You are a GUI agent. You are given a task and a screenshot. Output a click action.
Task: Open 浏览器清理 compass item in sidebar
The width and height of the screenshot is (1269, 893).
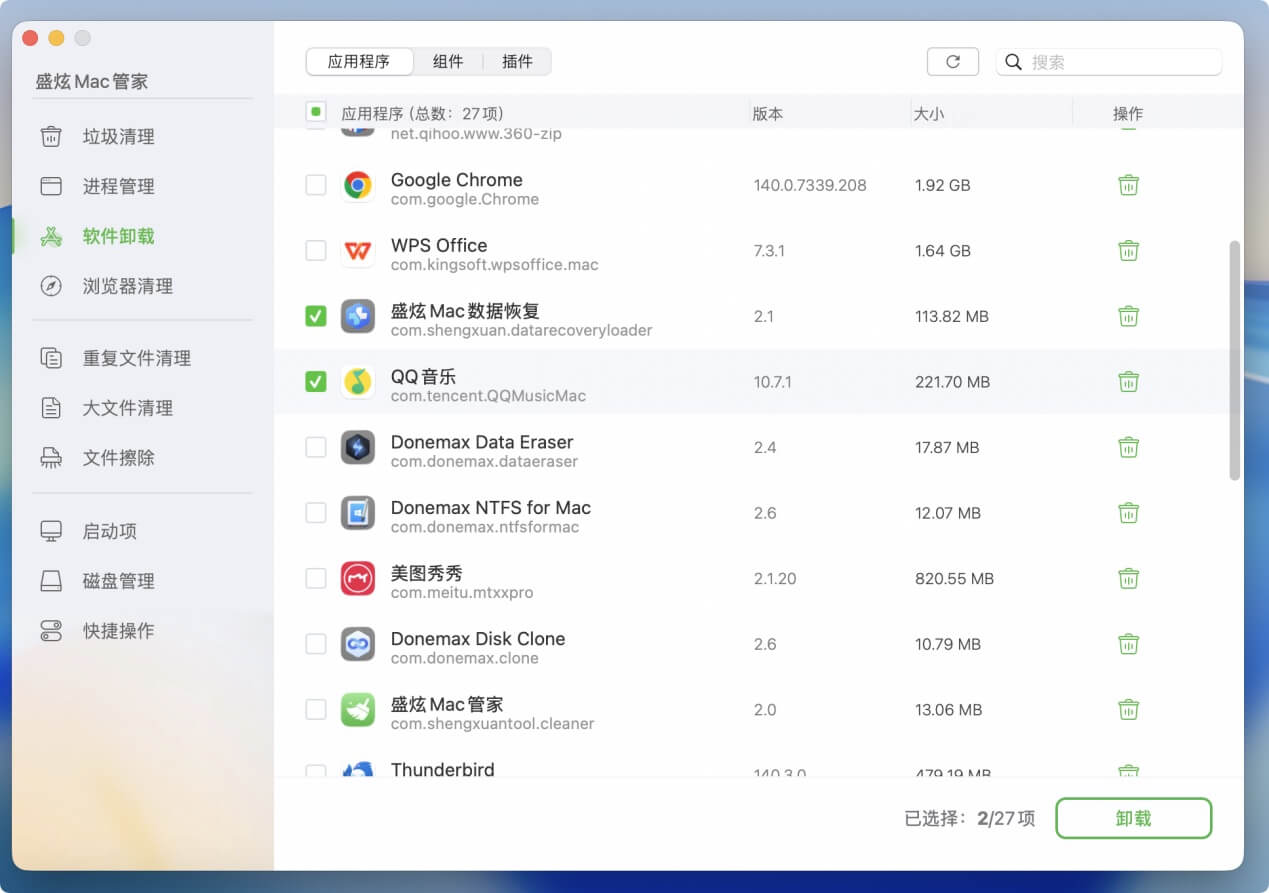pos(127,287)
